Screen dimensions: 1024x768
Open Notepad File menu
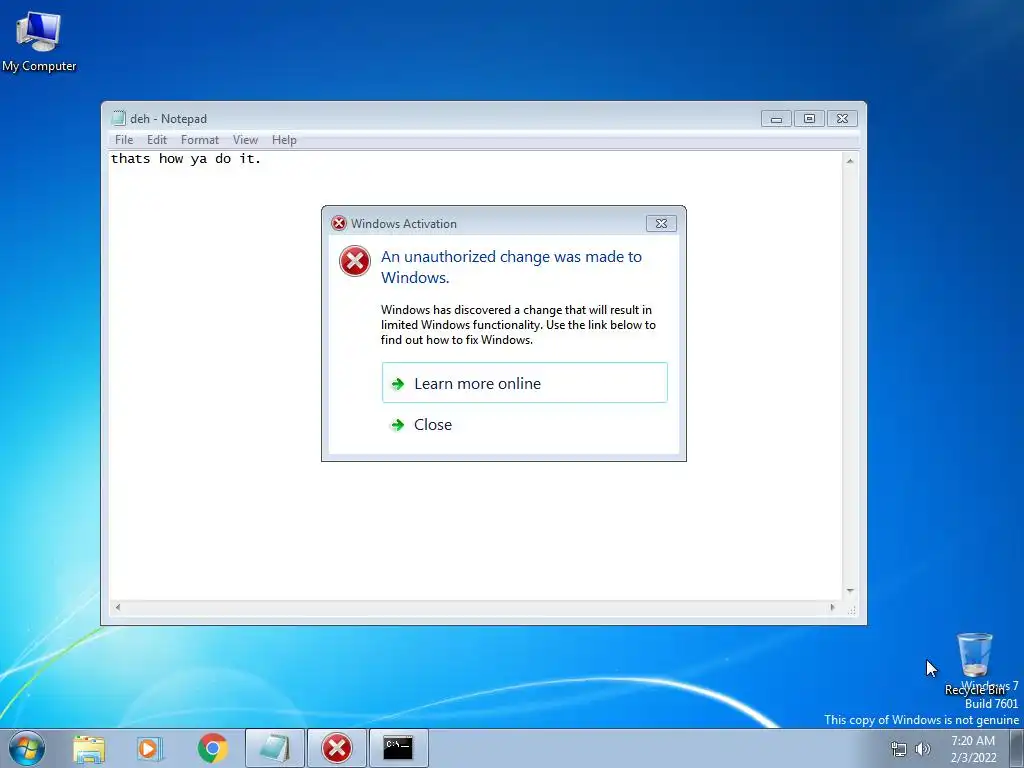[x=124, y=140]
